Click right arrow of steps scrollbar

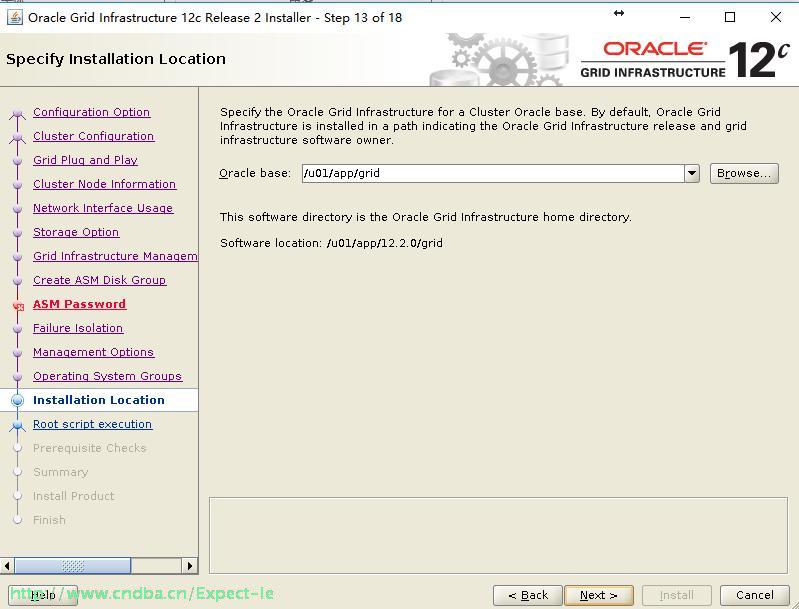[x=190, y=566]
